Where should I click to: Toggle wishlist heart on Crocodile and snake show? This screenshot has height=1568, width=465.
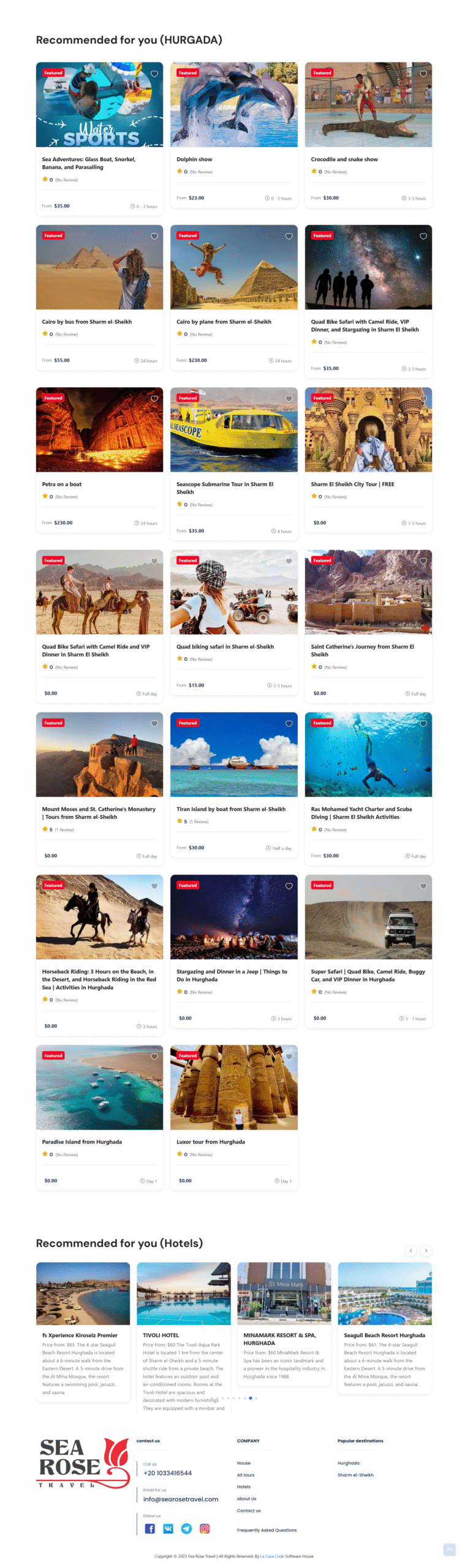click(x=423, y=73)
